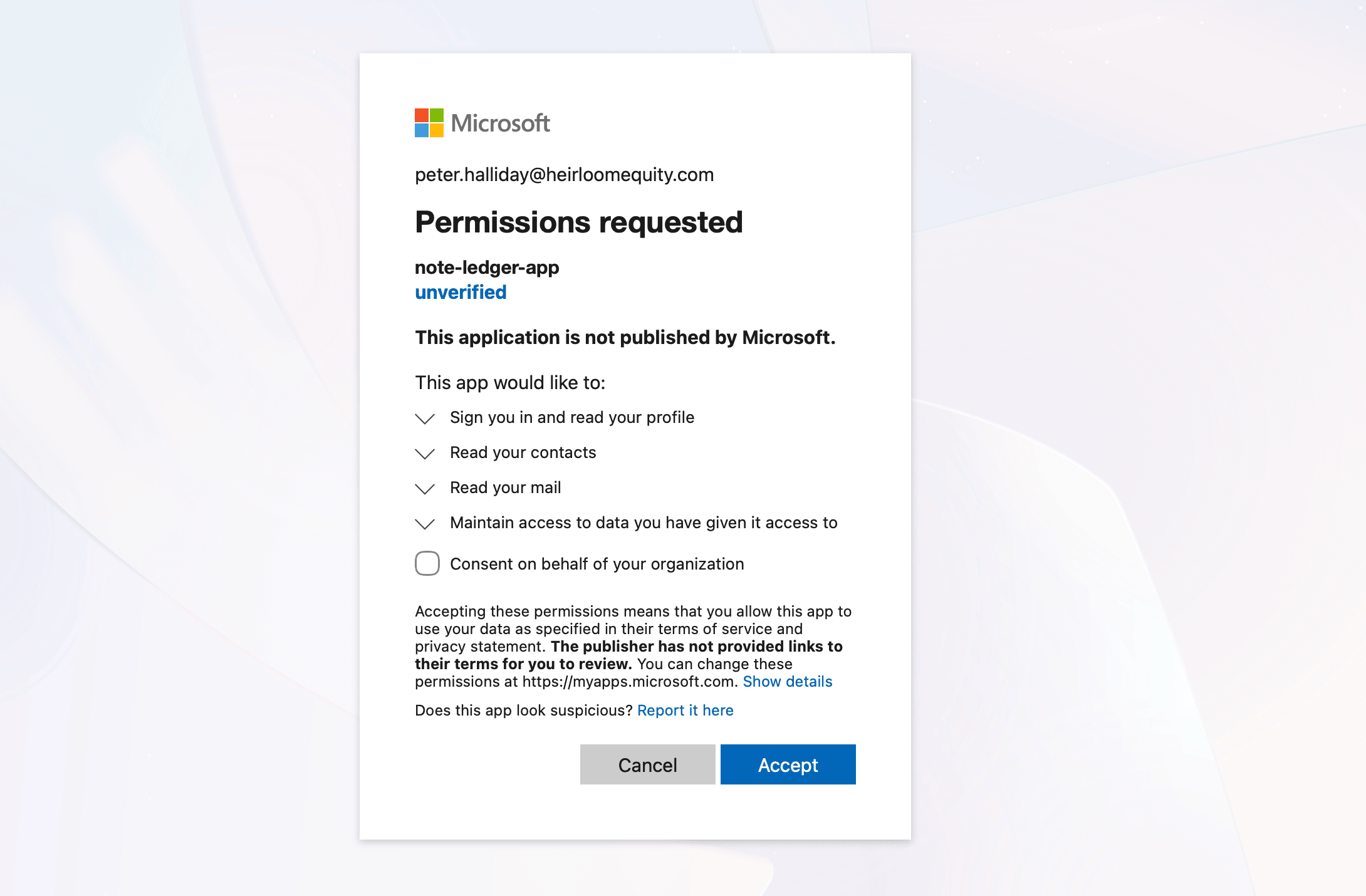Viewport: 1366px width, 896px height.
Task: Click the "note-ledger-app" application name
Action: click(487, 268)
